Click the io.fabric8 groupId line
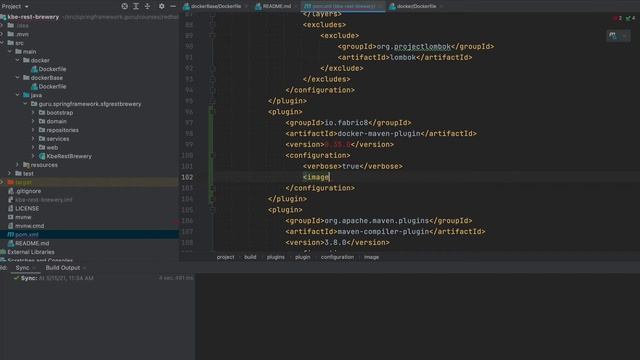Screen dimensions: 640x360 click(x=348, y=122)
